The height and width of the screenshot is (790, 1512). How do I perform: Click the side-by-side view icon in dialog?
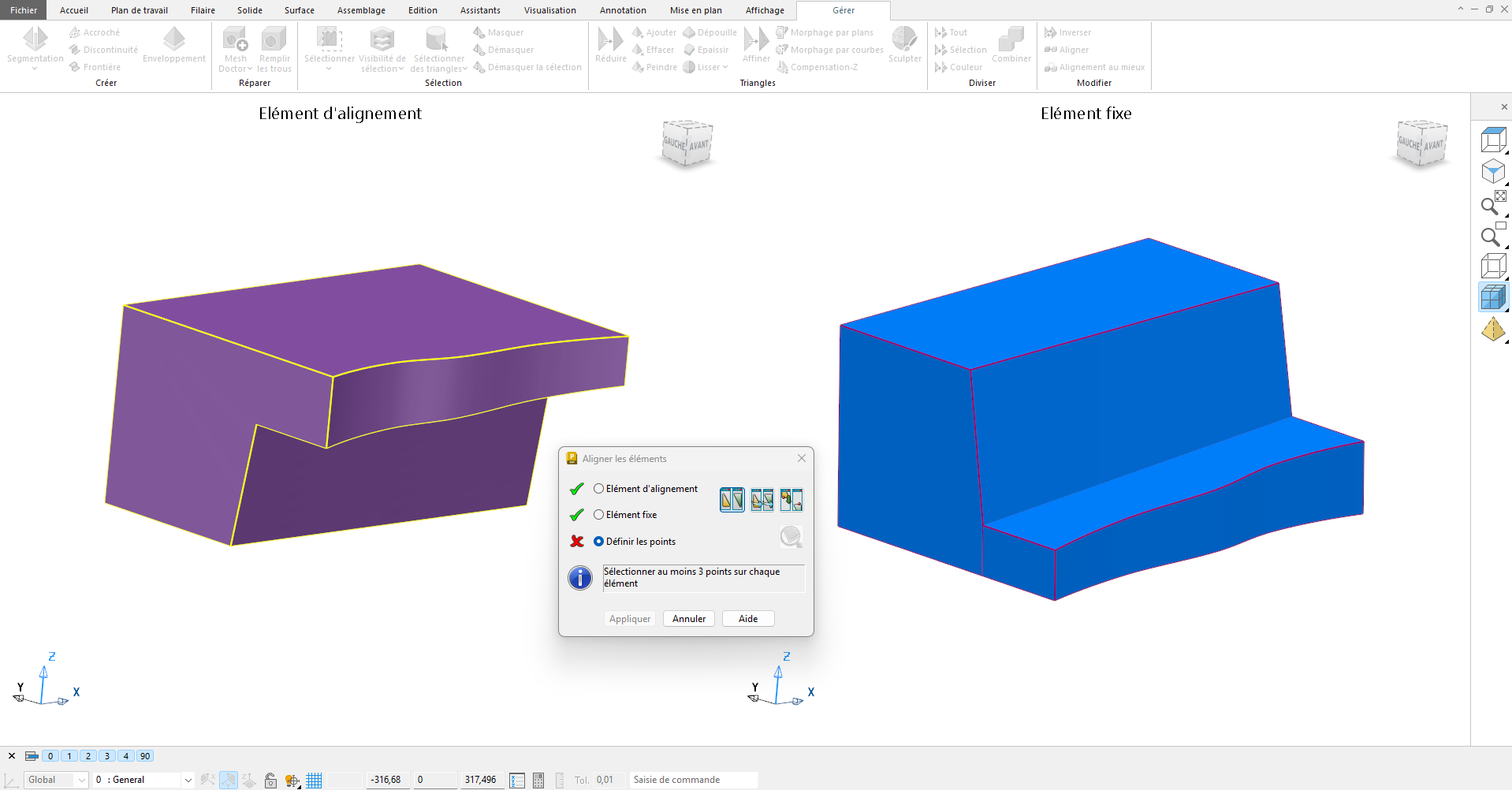point(732,499)
